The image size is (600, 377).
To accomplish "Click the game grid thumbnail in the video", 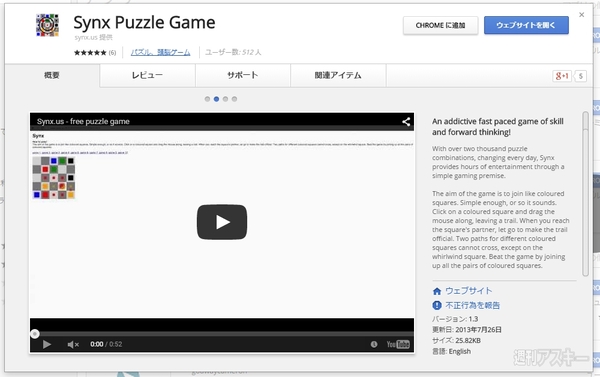I will (x=54, y=178).
